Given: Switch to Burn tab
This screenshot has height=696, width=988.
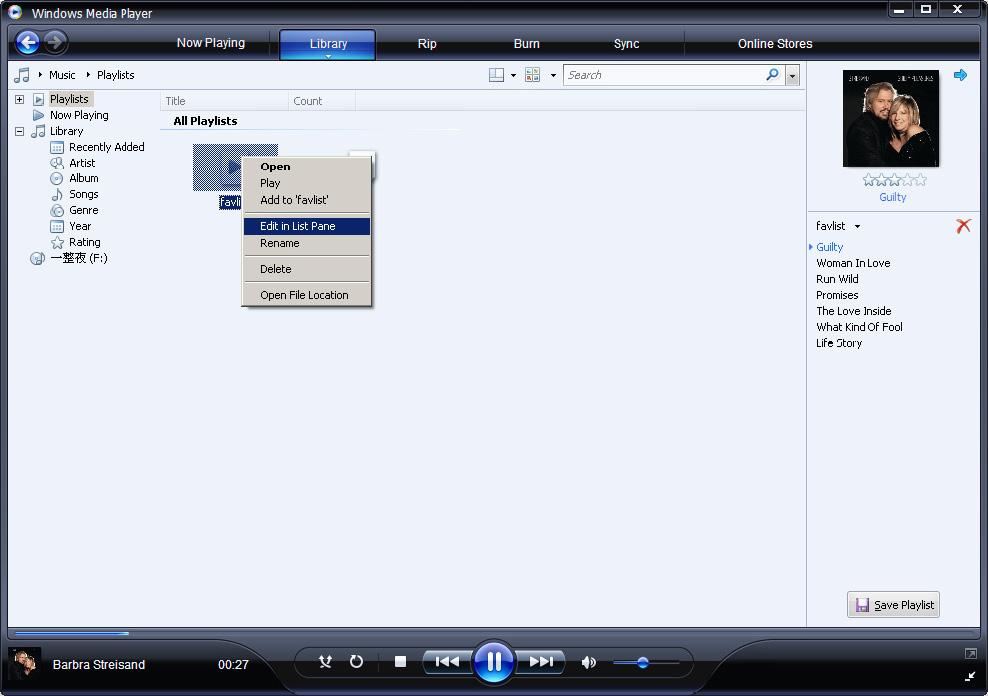Looking at the screenshot, I should [526, 43].
